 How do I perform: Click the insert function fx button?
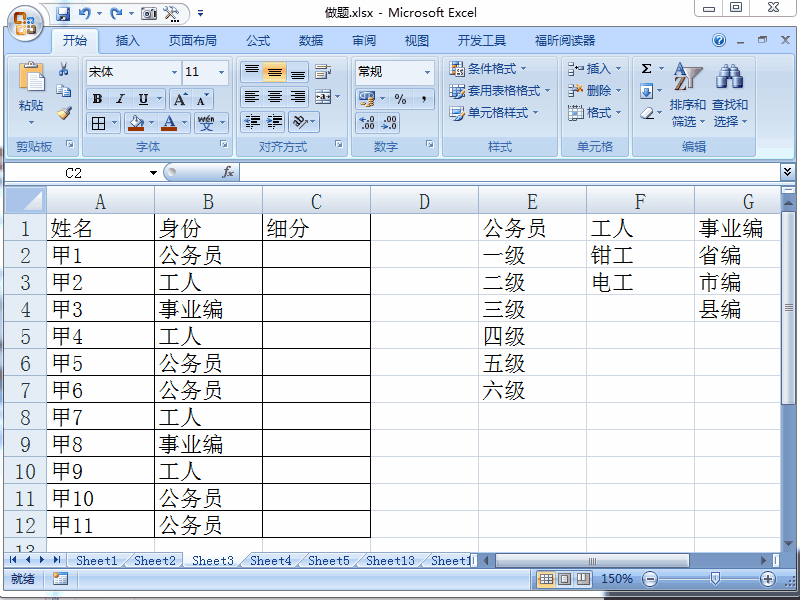point(228,172)
